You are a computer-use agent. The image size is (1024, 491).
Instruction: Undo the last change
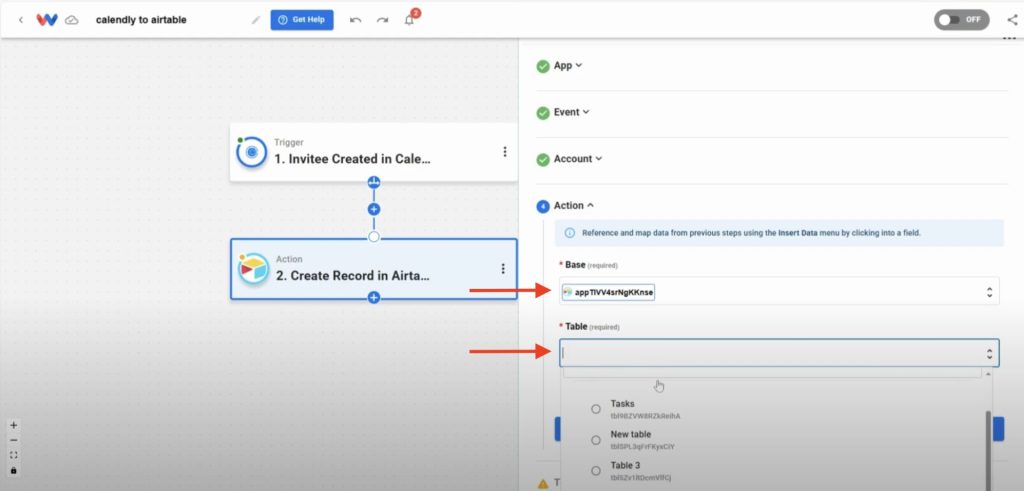pyautogui.click(x=355, y=20)
